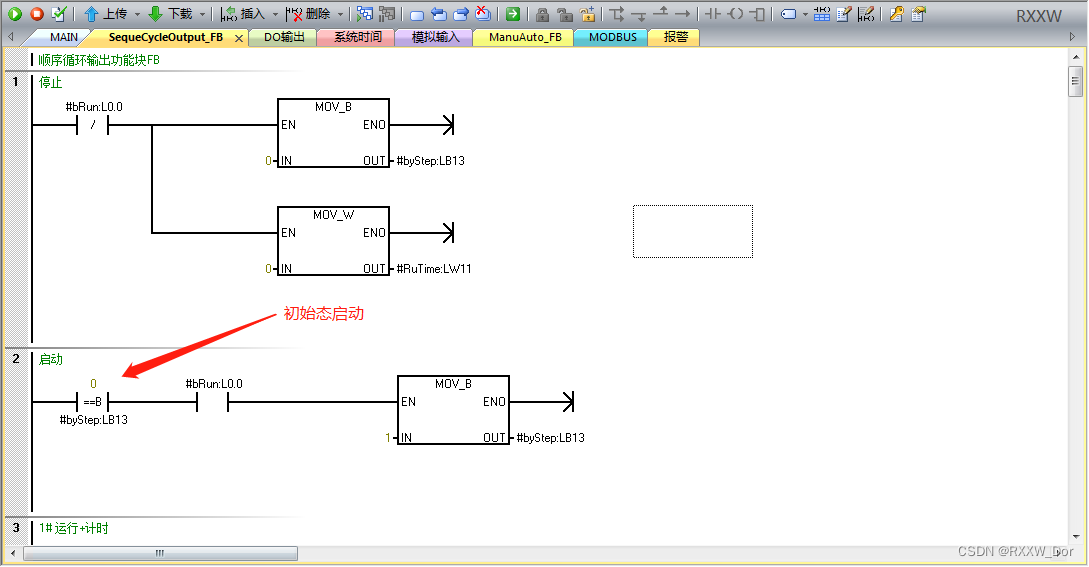Click the padlock with plus icon
The width and height of the screenshot is (1089, 567).
click(x=588, y=13)
